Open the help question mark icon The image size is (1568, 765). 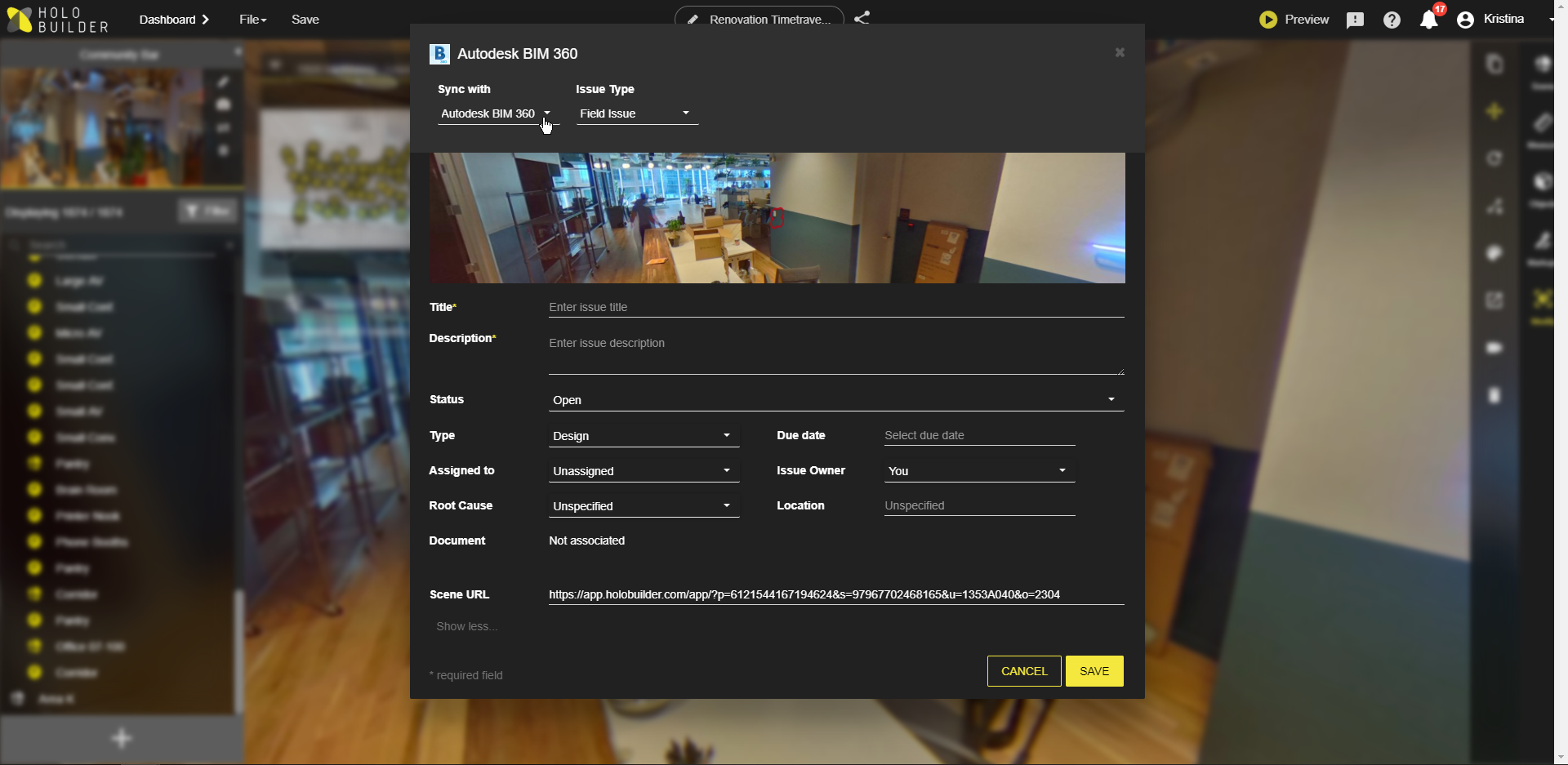(x=1392, y=20)
